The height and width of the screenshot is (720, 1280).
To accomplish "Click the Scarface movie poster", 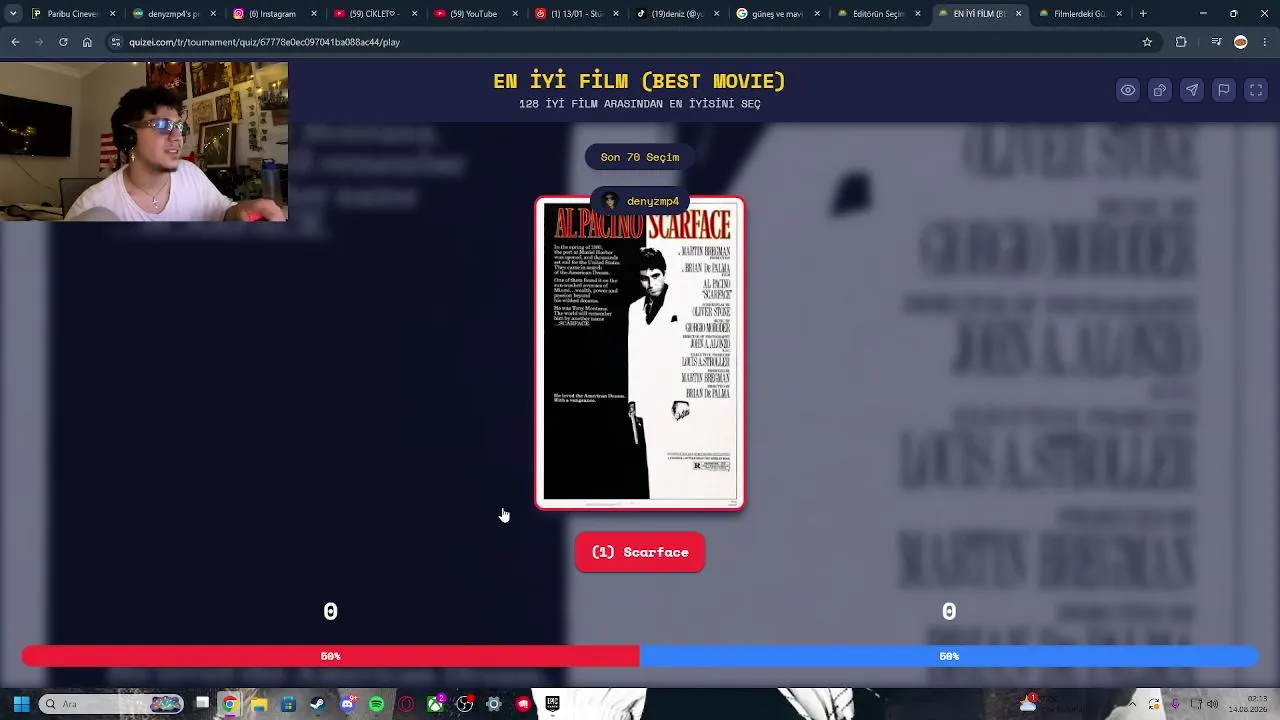I will pyautogui.click(x=640, y=352).
